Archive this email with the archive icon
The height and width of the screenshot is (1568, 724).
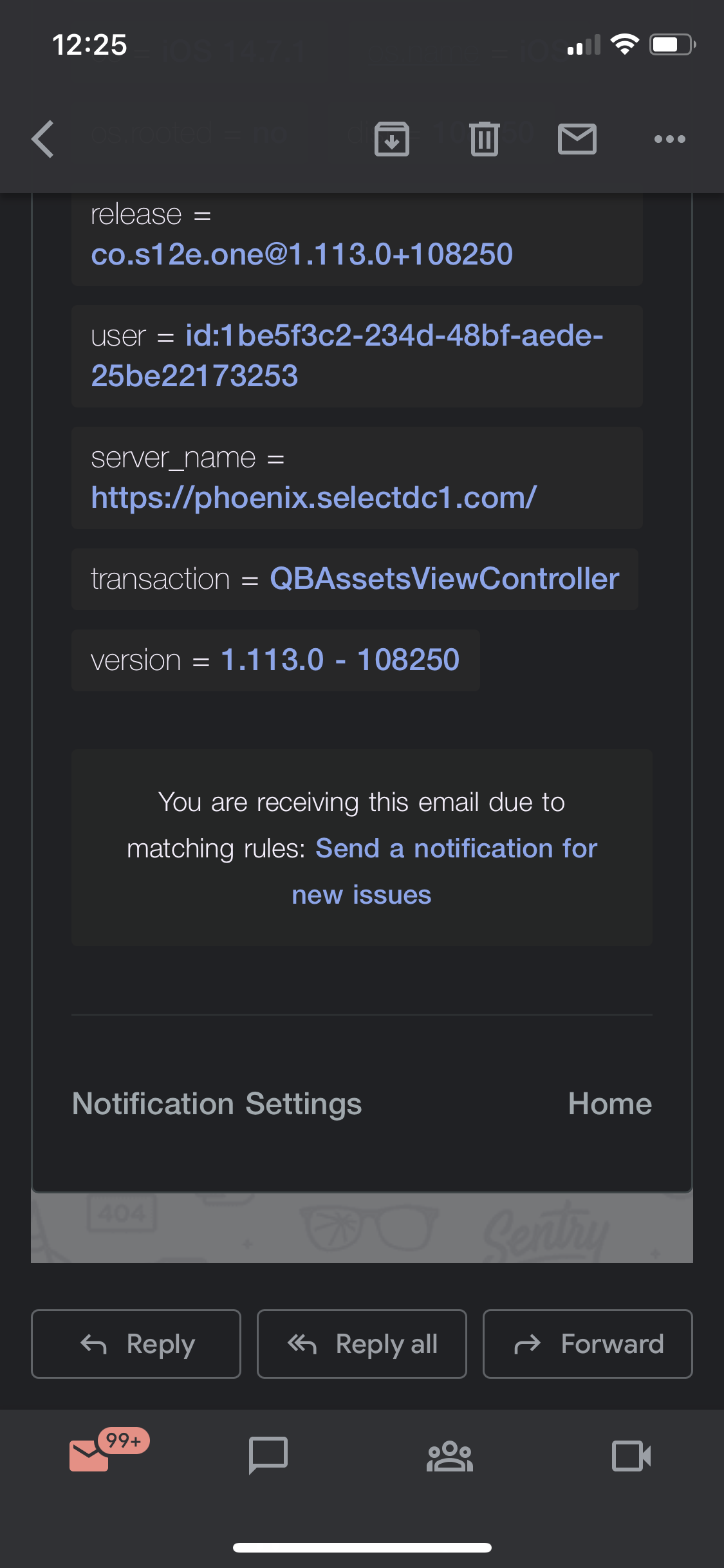coord(391,139)
